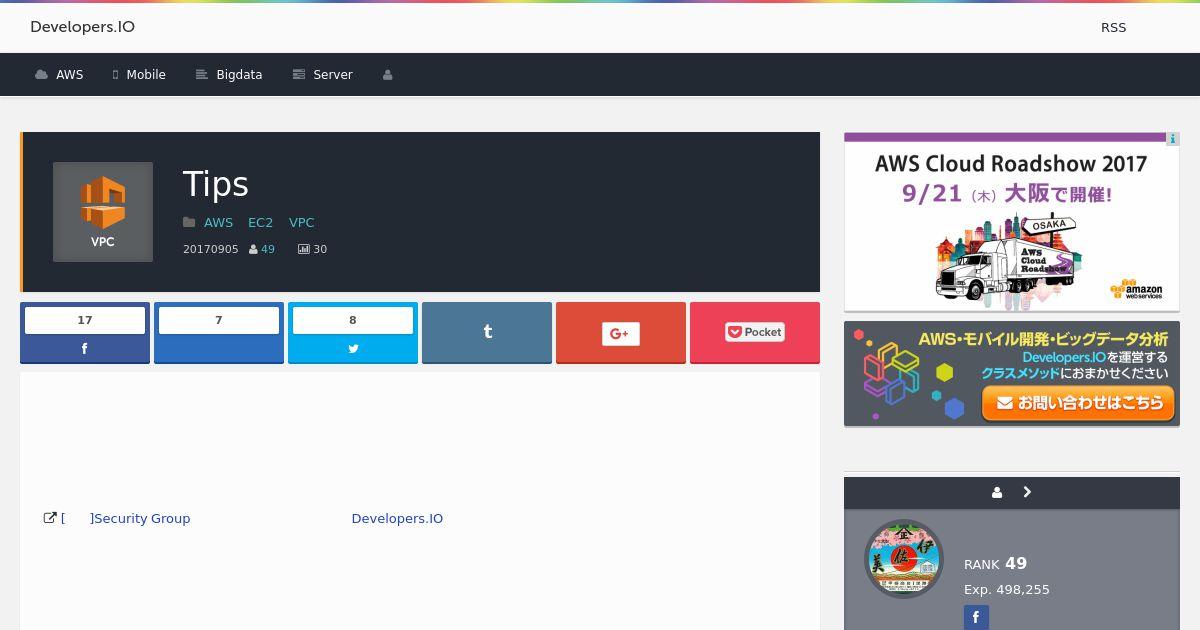Click the author avatar image
The width and height of the screenshot is (1200, 630).
pos(904,559)
